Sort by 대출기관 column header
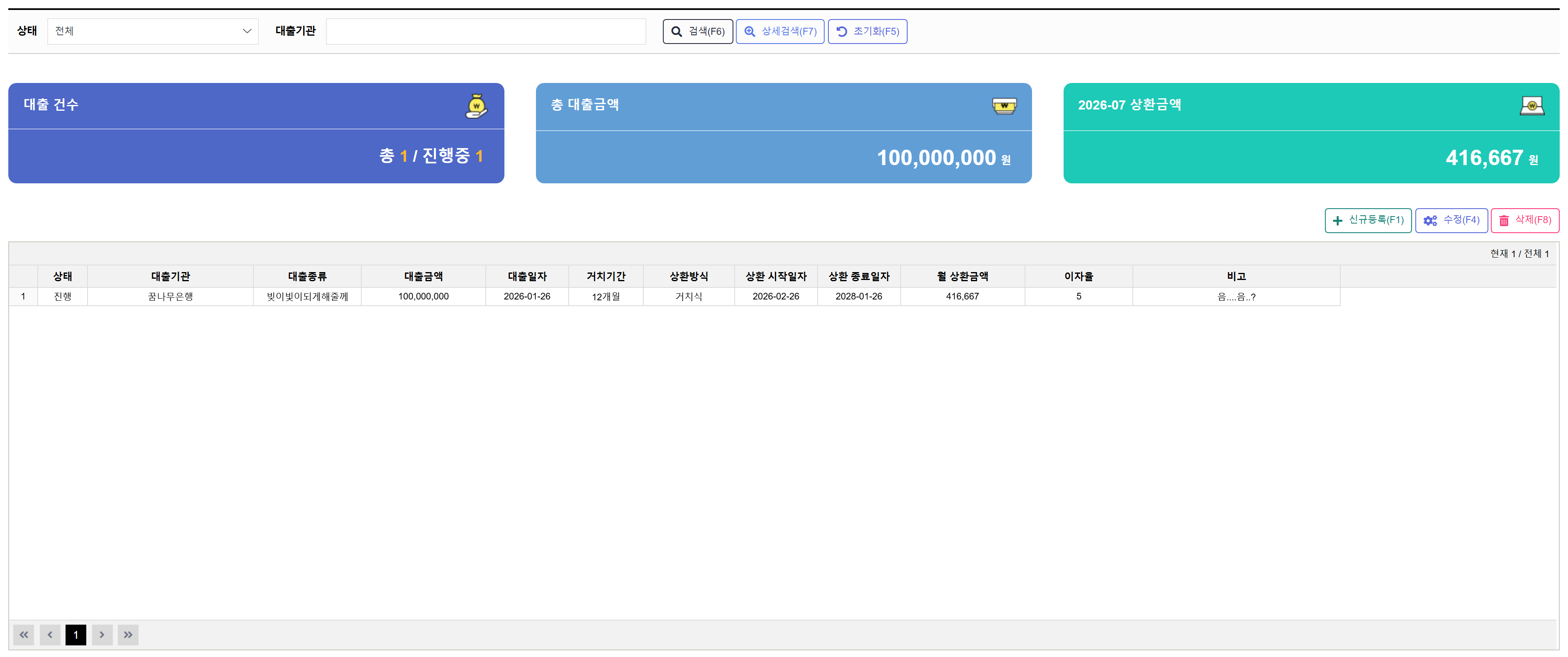The height and width of the screenshot is (657, 1568). coord(170,276)
